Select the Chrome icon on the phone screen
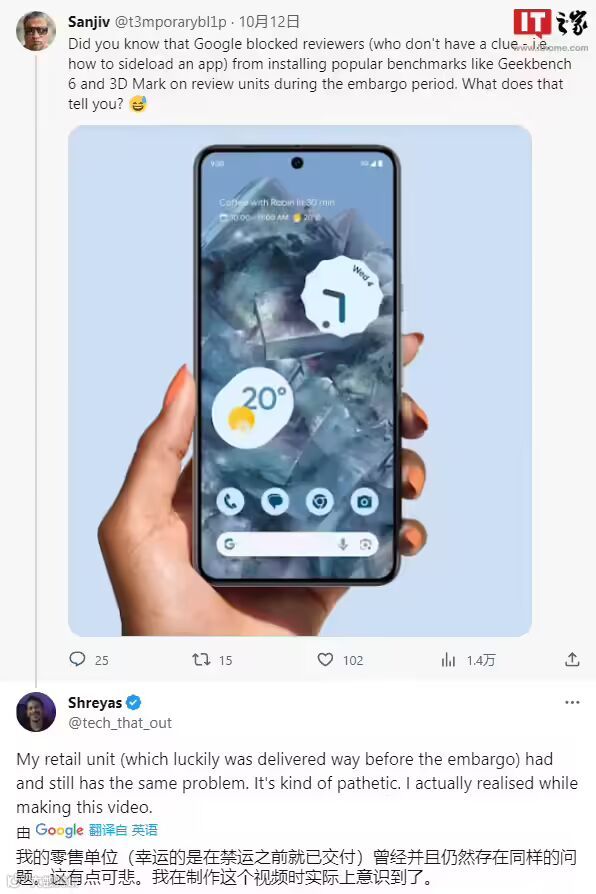 (320, 500)
